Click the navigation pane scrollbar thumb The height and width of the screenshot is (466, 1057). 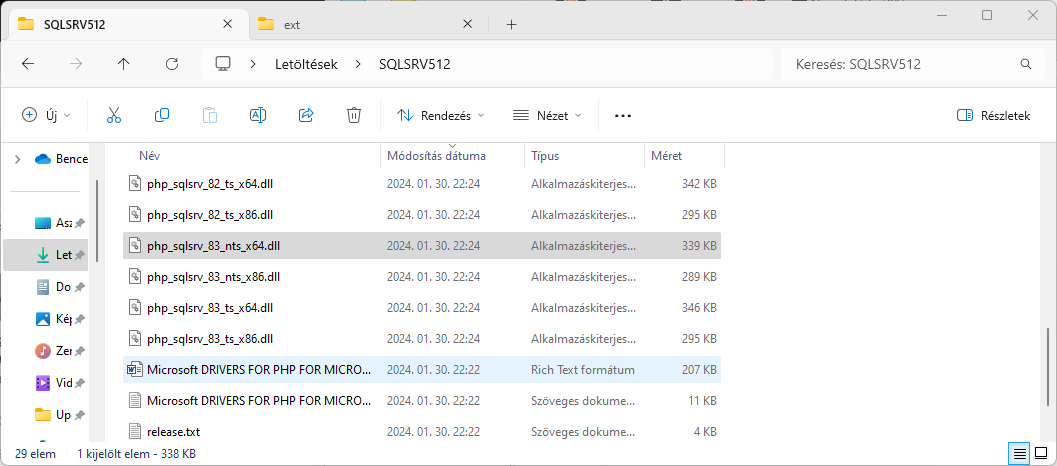click(x=97, y=221)
